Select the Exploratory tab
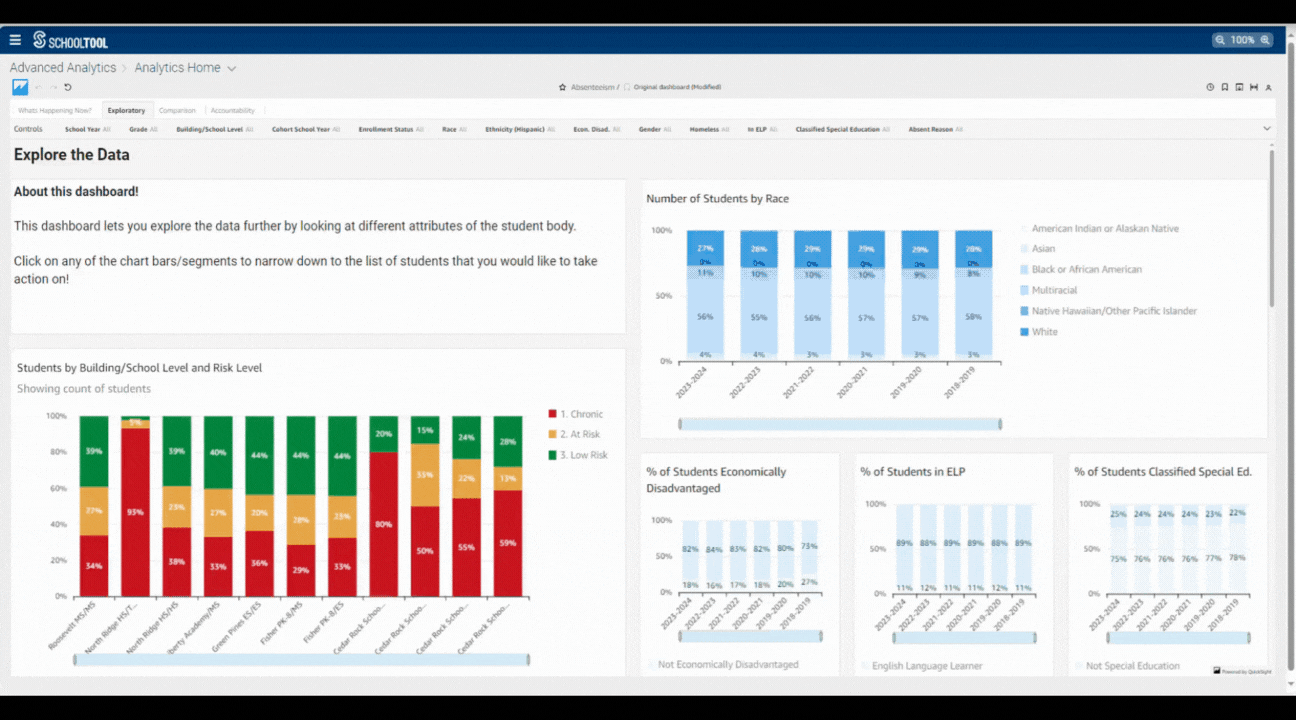 click(126, 110)
